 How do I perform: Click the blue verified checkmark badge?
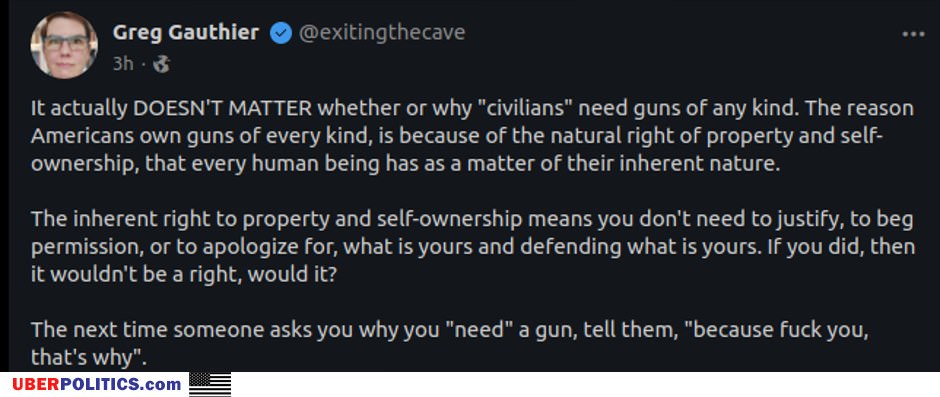click(280, 32)
